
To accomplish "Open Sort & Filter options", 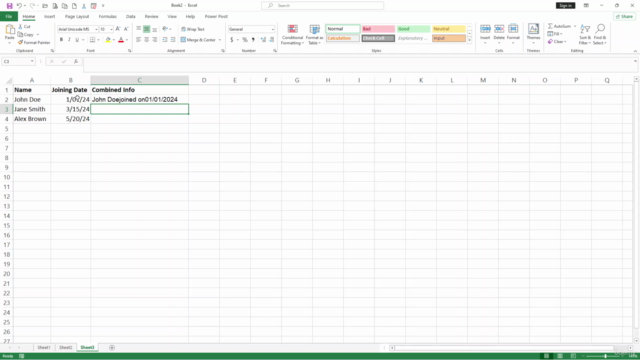I will coord(585,35).
